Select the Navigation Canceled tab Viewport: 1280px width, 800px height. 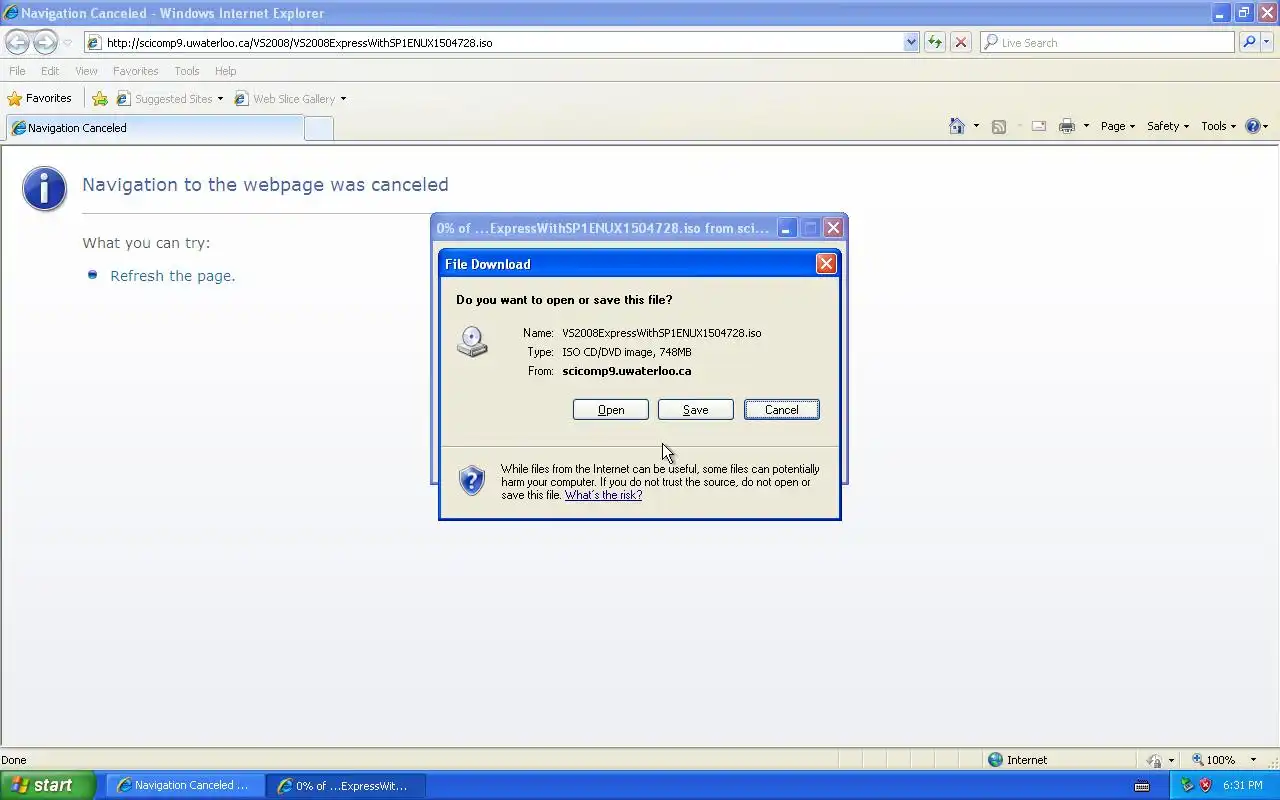[155, 128]
